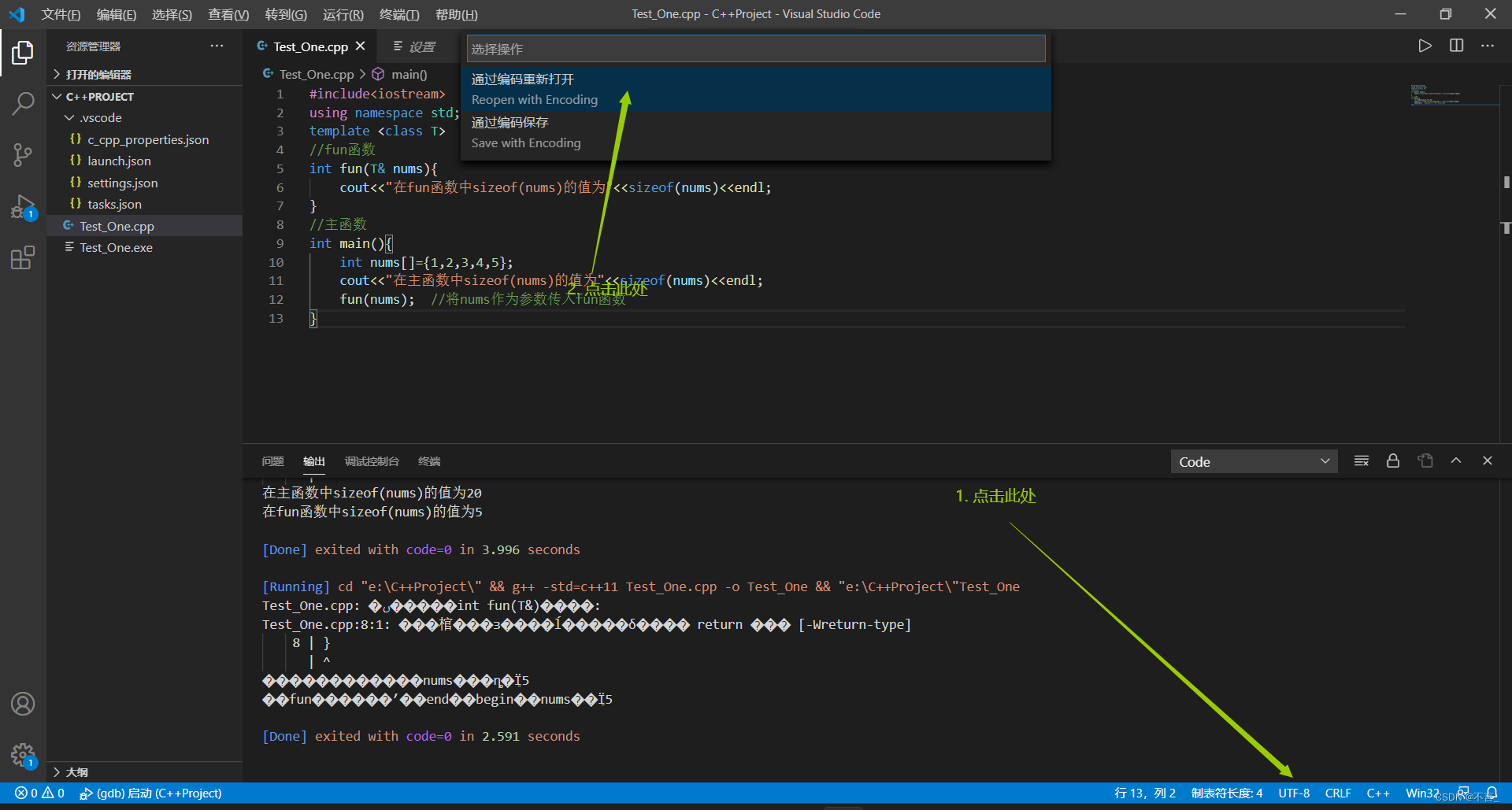This screenshot has height=810, width=1512.
Task: Run the code with the play button
Action: click(x=1425, y=46)
